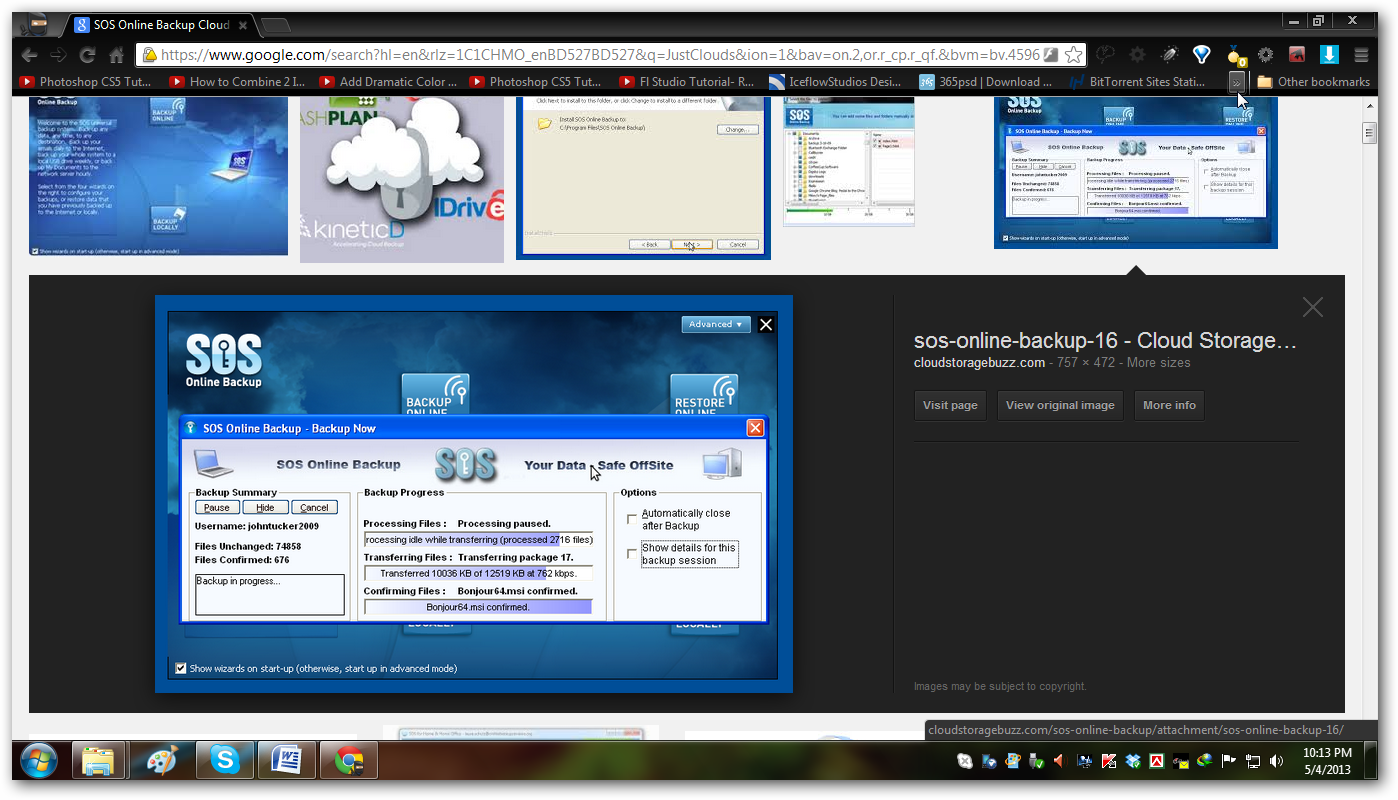This screenshot has width=1398, height=800.
Task: Select the Install SOS Online Backup thumbnail
Action: pyautogui.click(x=643, y=178)
